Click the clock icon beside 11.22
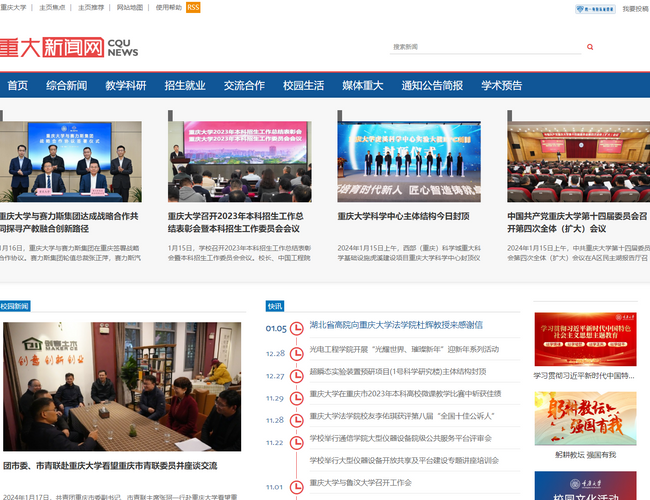This screenshot has height=500, width=650. coord(296,443)
